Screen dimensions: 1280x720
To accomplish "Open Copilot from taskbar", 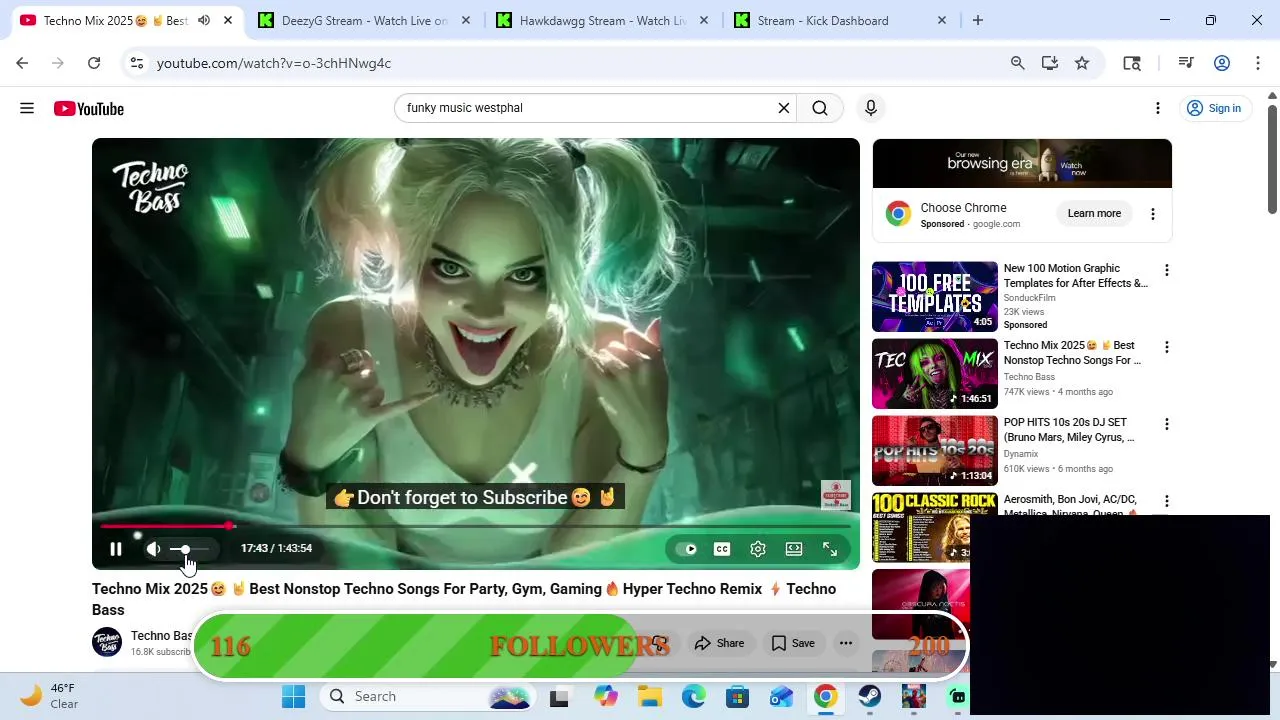I will coord(606,696).
